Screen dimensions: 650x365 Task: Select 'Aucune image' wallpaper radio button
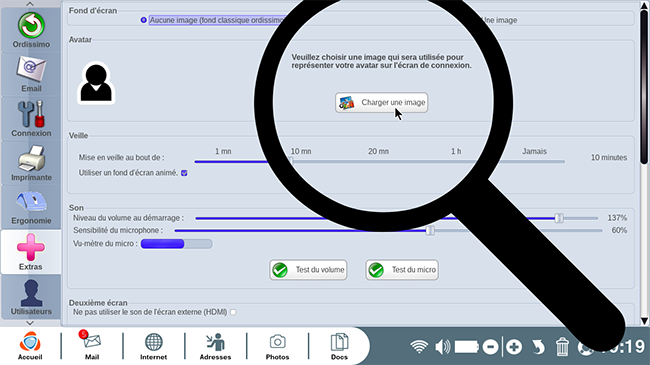point(143,20)
